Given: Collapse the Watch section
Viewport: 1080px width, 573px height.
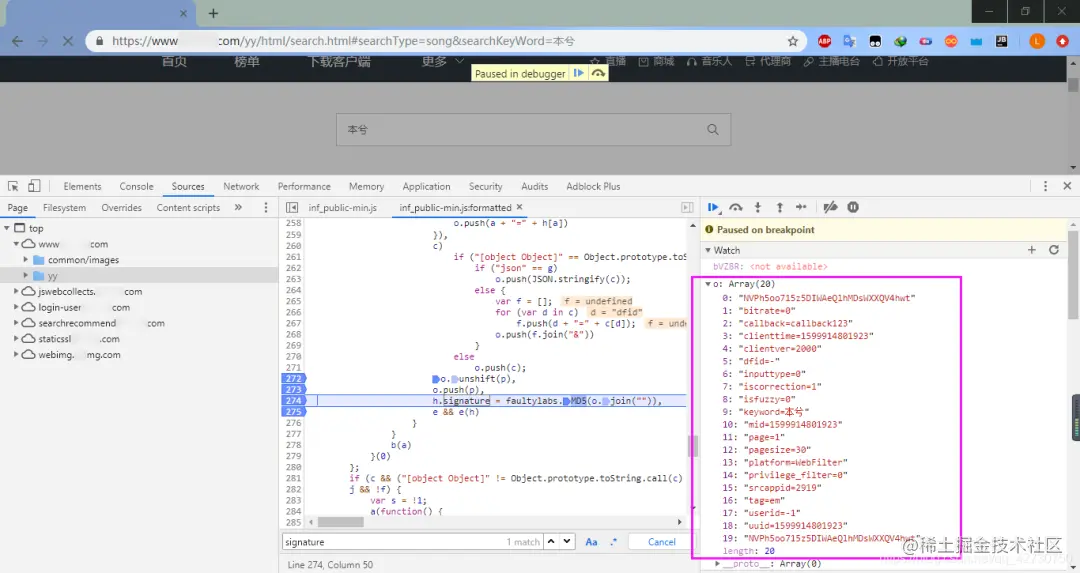Looking at the screenshot, I should click(709, 250).
